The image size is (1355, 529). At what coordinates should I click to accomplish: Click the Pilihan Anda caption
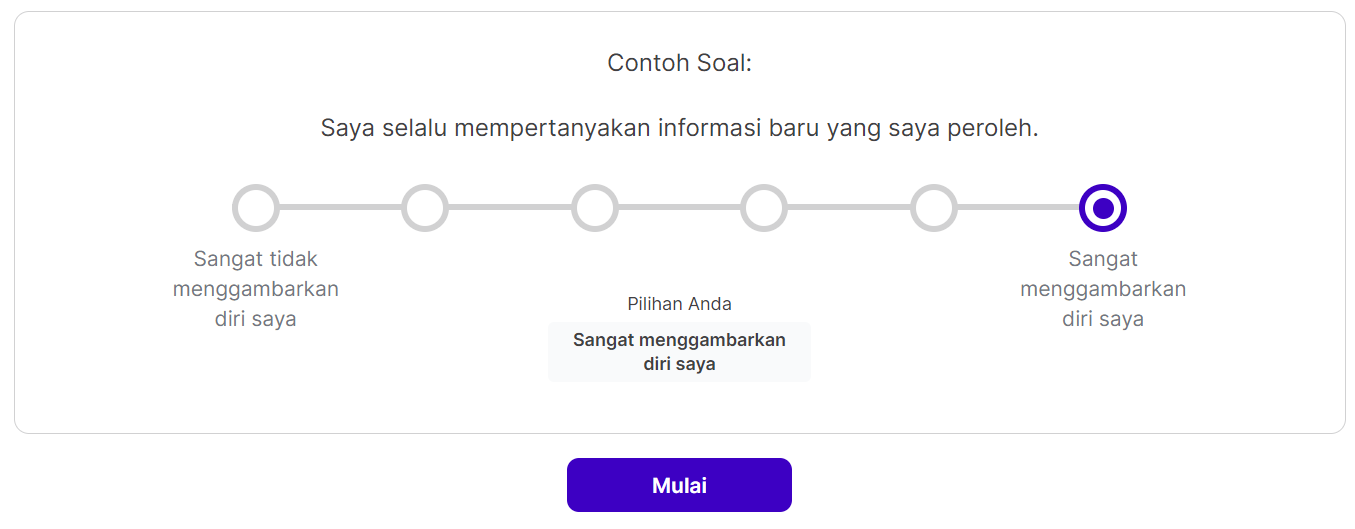[x=679, y=304]
